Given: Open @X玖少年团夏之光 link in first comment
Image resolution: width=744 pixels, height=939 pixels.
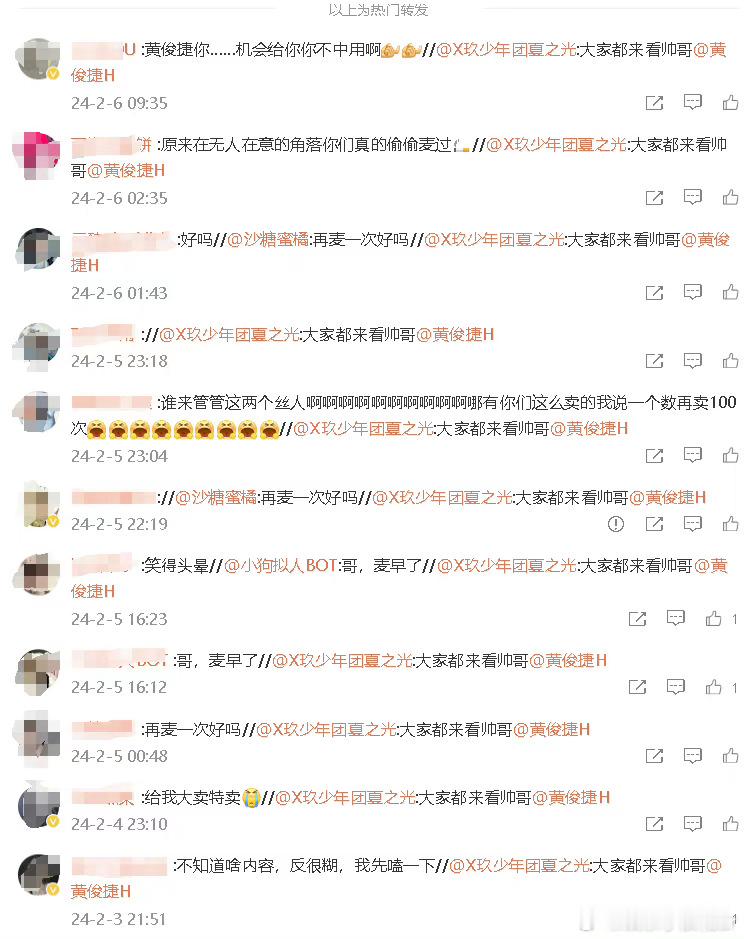Looking at the screenshot, I should [506, 50].
